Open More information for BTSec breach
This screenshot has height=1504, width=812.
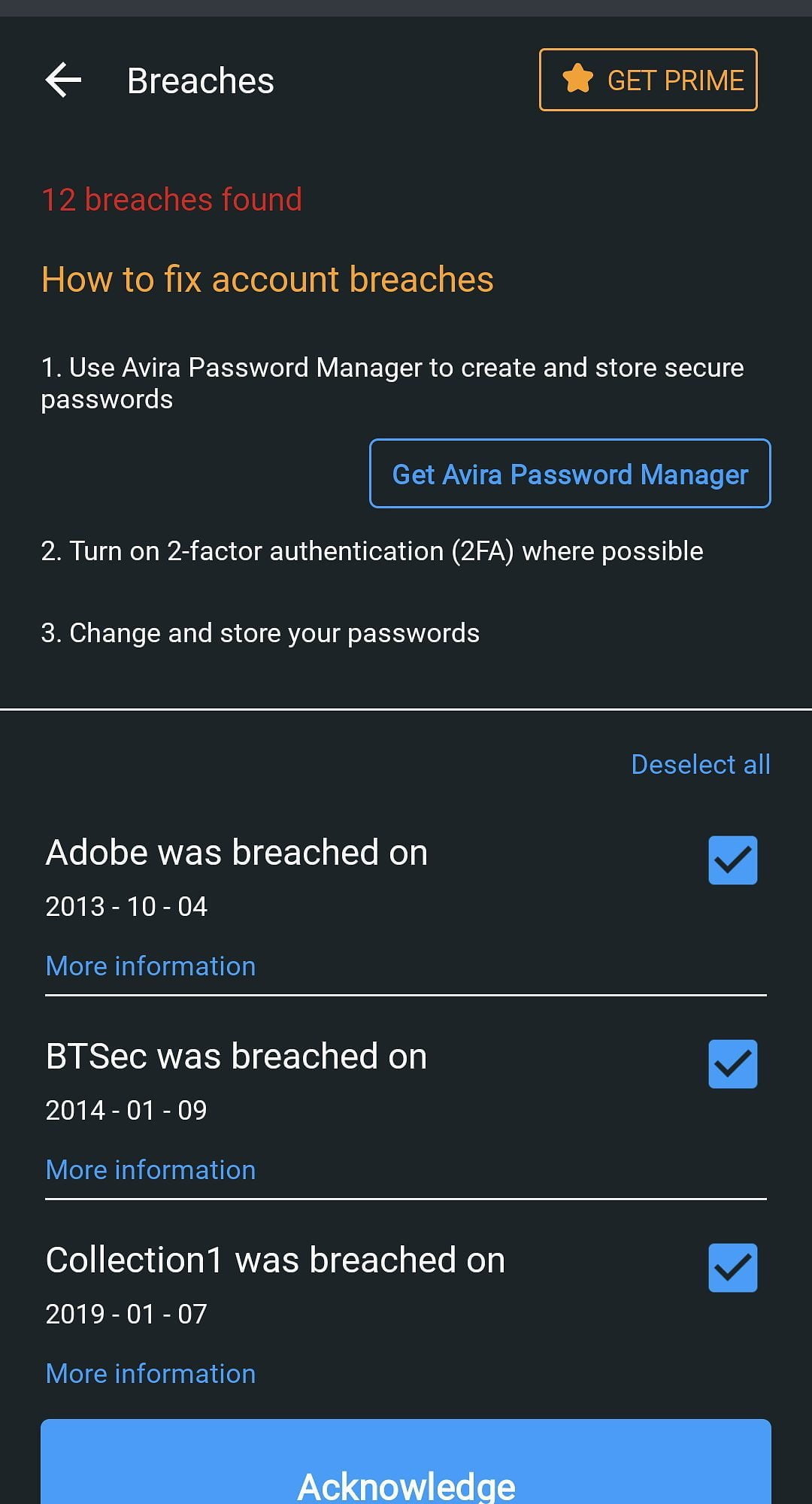tap(150, 1169)
